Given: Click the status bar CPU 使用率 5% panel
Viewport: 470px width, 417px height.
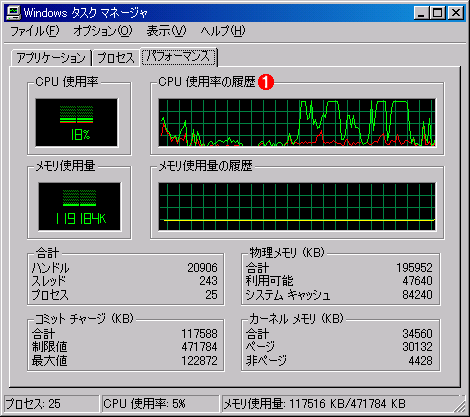Looking at the screenshot, I should coord(160,404).
